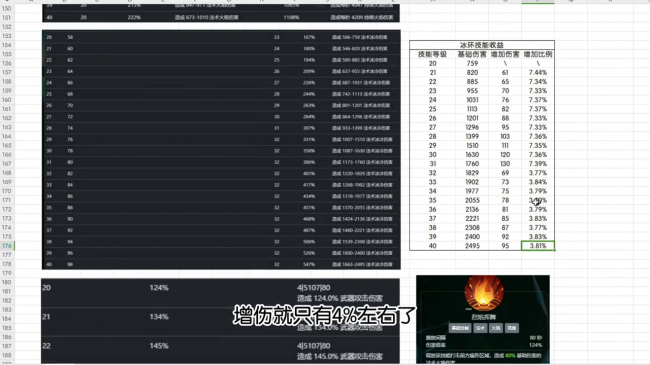This screenshot has width=650, height=365.
Task: Select the cell with value 1113
Action: pyautogui.click(x=472, y=109)
